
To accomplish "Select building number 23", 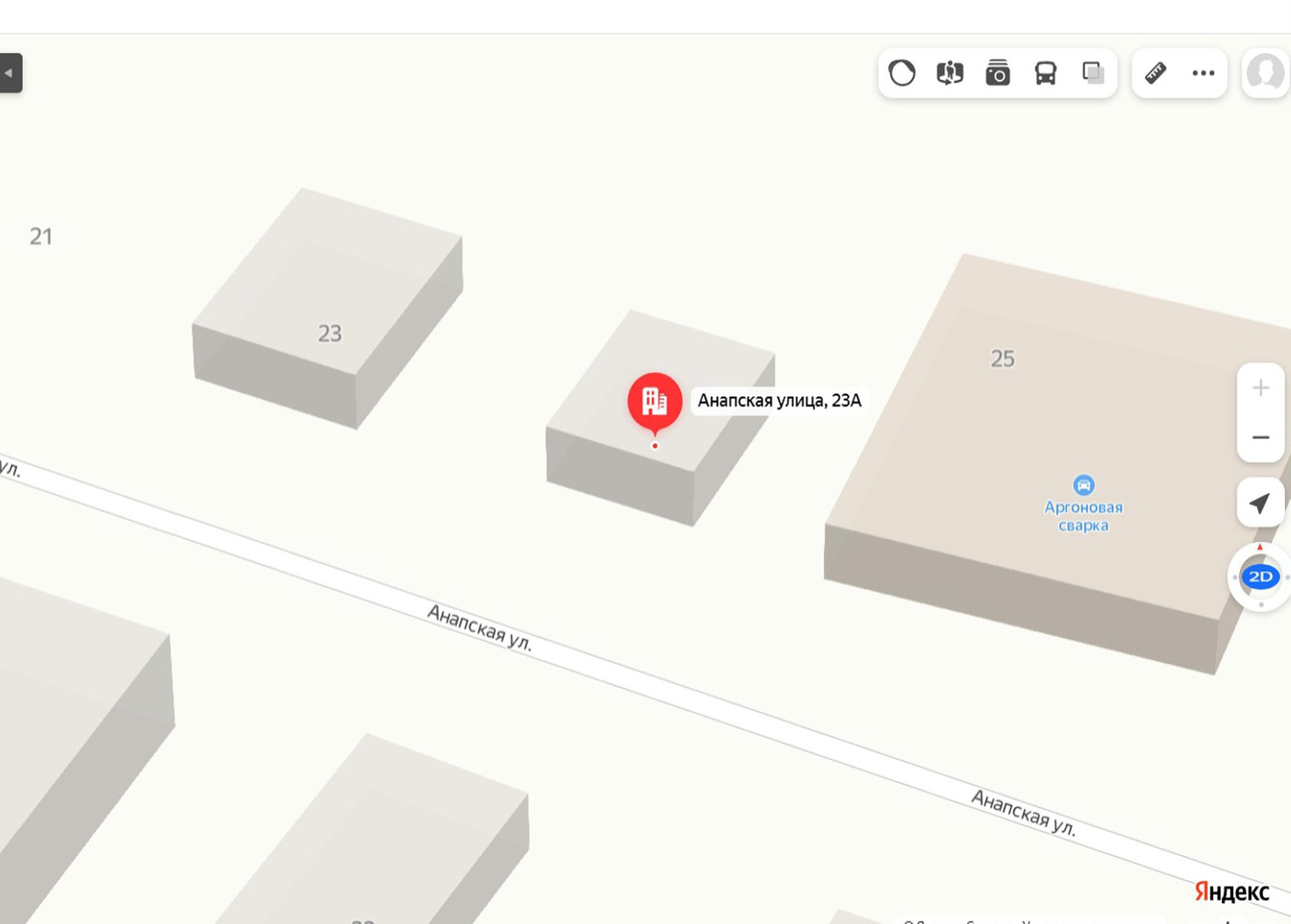I will tap(329, 334).
